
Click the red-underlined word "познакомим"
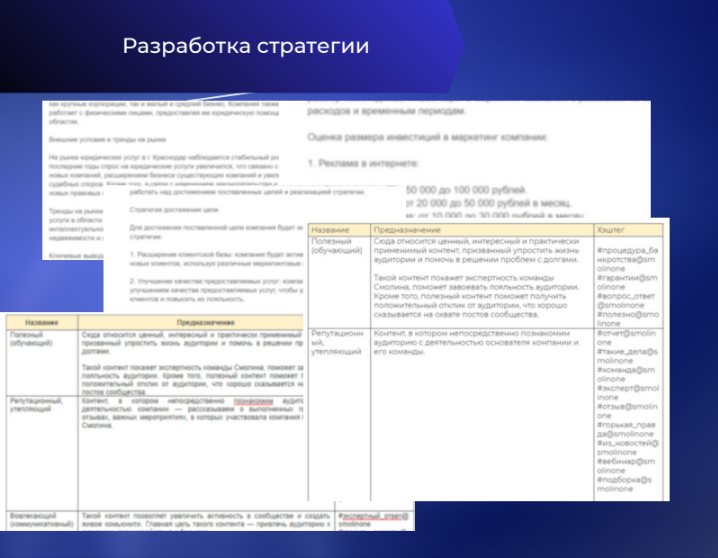(253, 401)
